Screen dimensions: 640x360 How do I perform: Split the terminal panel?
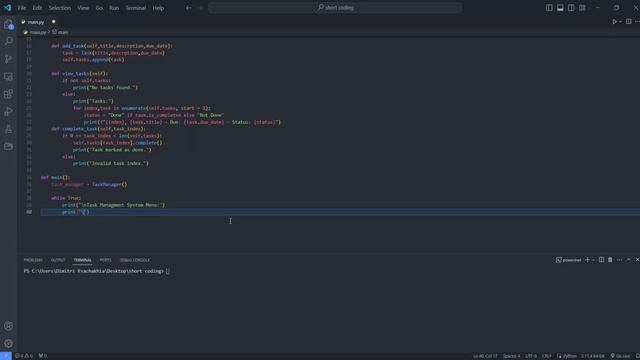601,260
